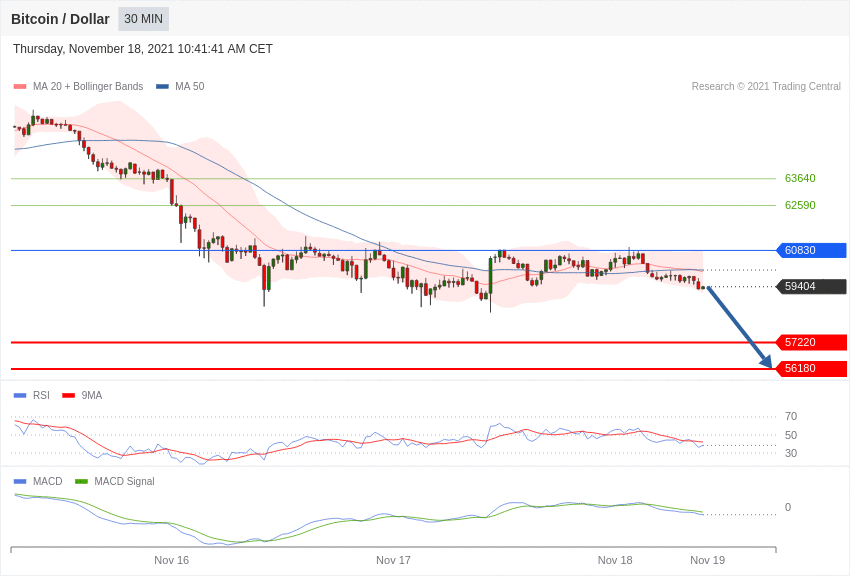Click the red 56180 support price tag

812,368
